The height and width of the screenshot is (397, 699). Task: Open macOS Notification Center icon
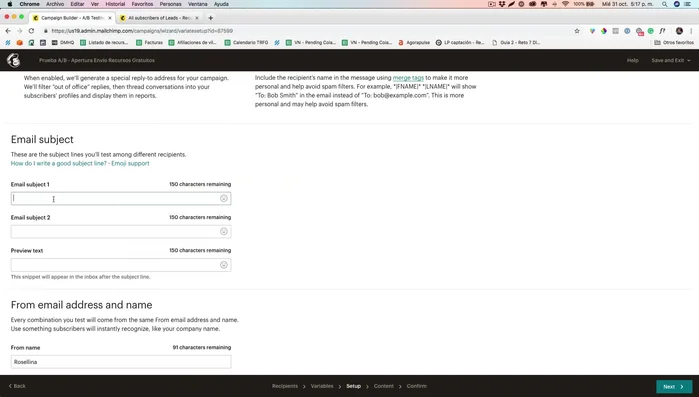pos(688,4)
